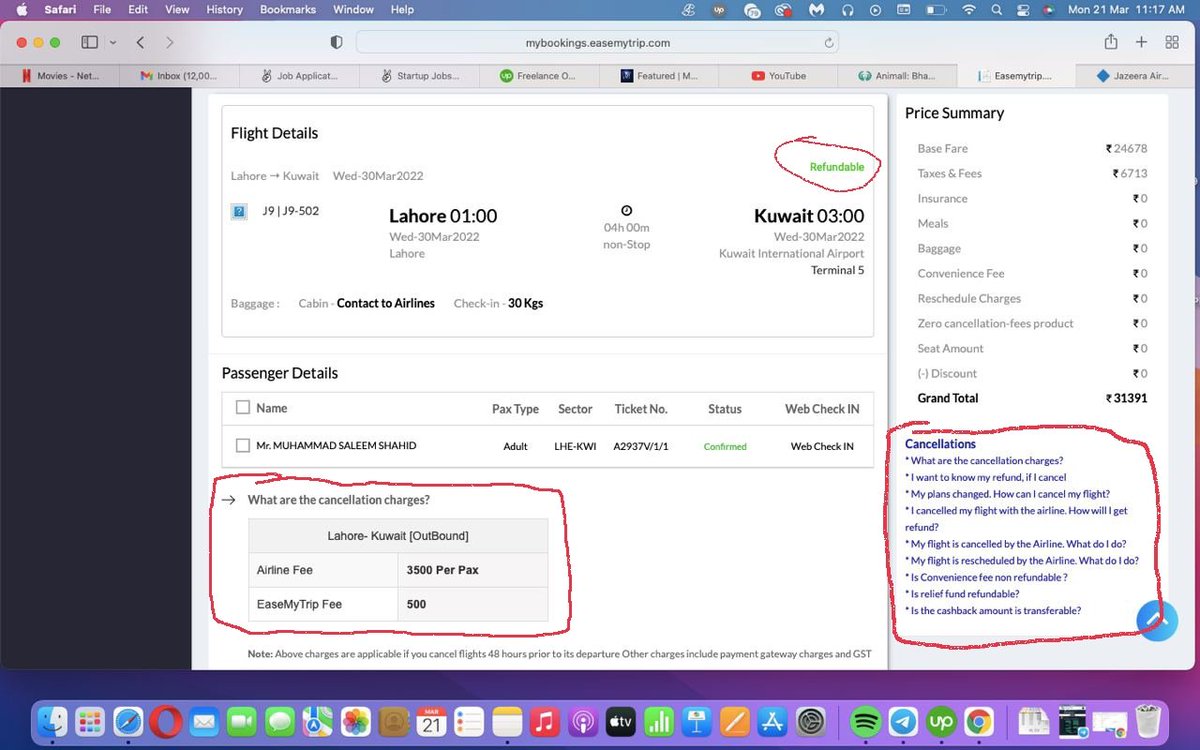Image resolution: width=1200 pixels, height=750 pixels.
Task: Switch to the Job Applicat... tab
Action: click(x=298, y=76)
